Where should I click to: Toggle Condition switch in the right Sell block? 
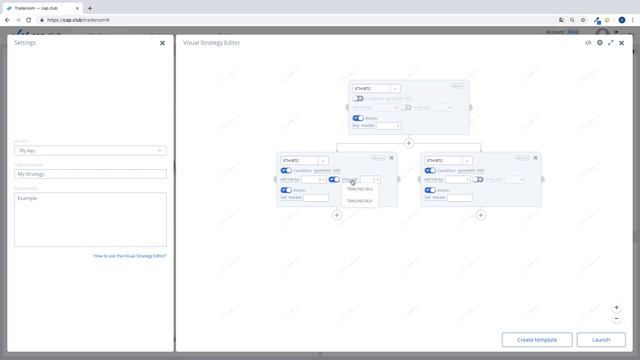(430, 170)
